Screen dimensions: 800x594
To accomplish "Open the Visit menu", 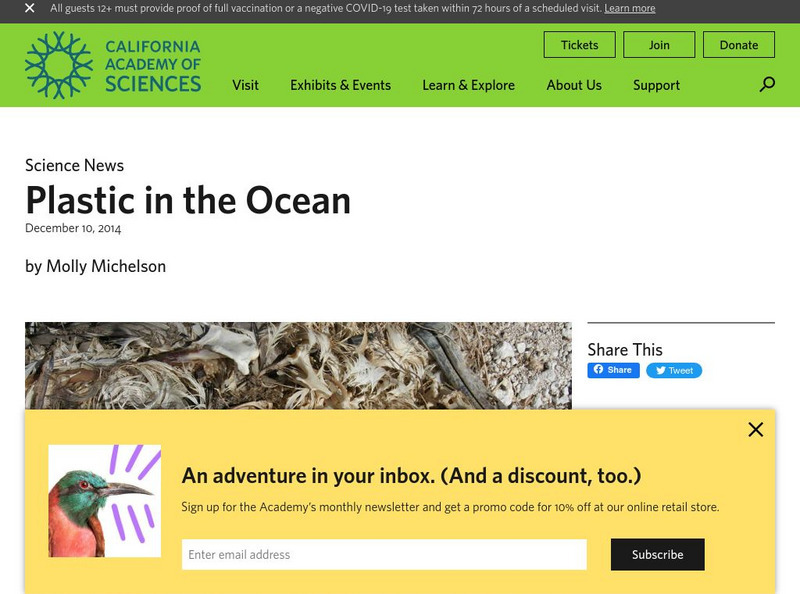I will (x=245, y=85).
